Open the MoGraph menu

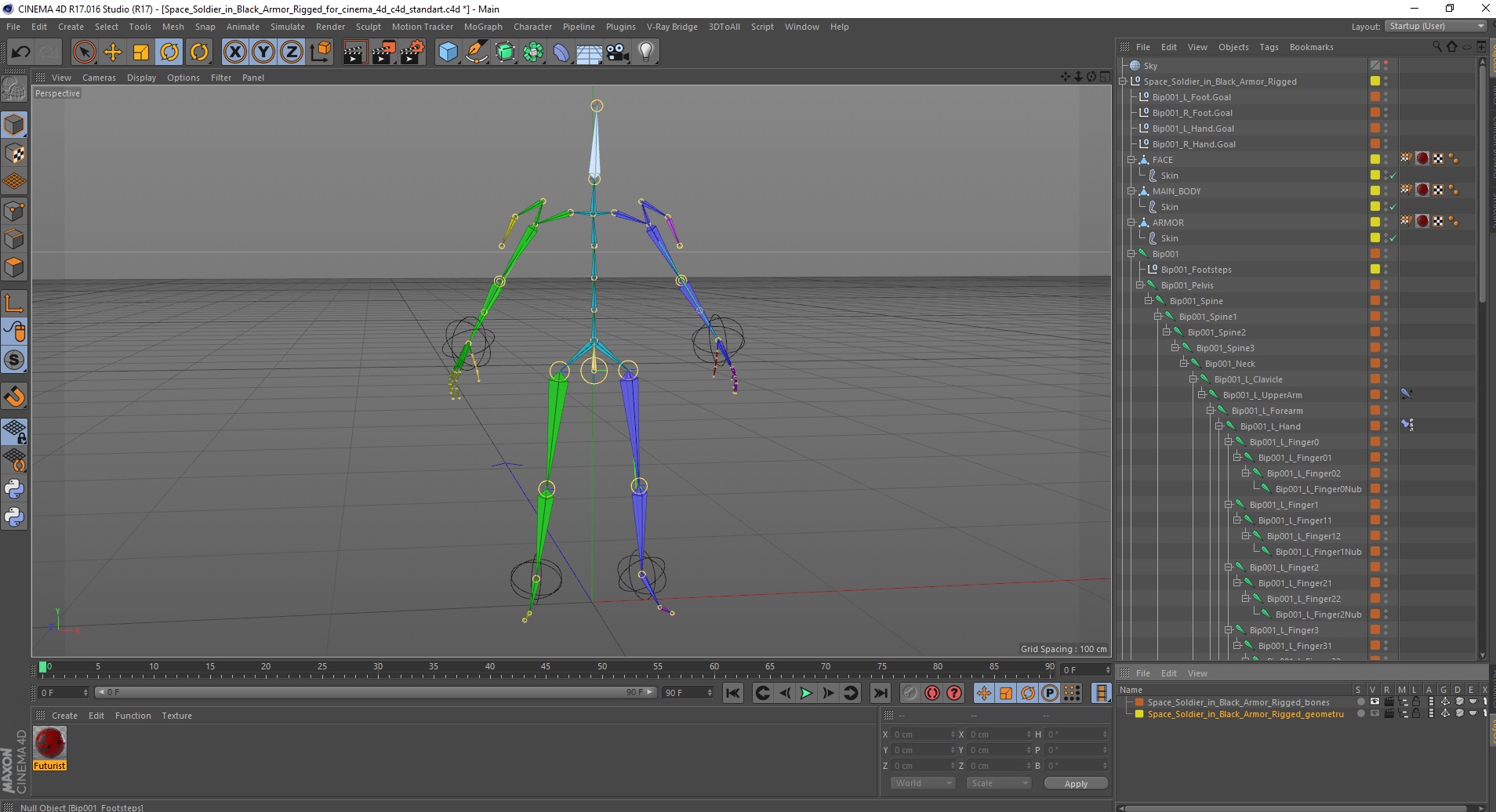[483, 27]
